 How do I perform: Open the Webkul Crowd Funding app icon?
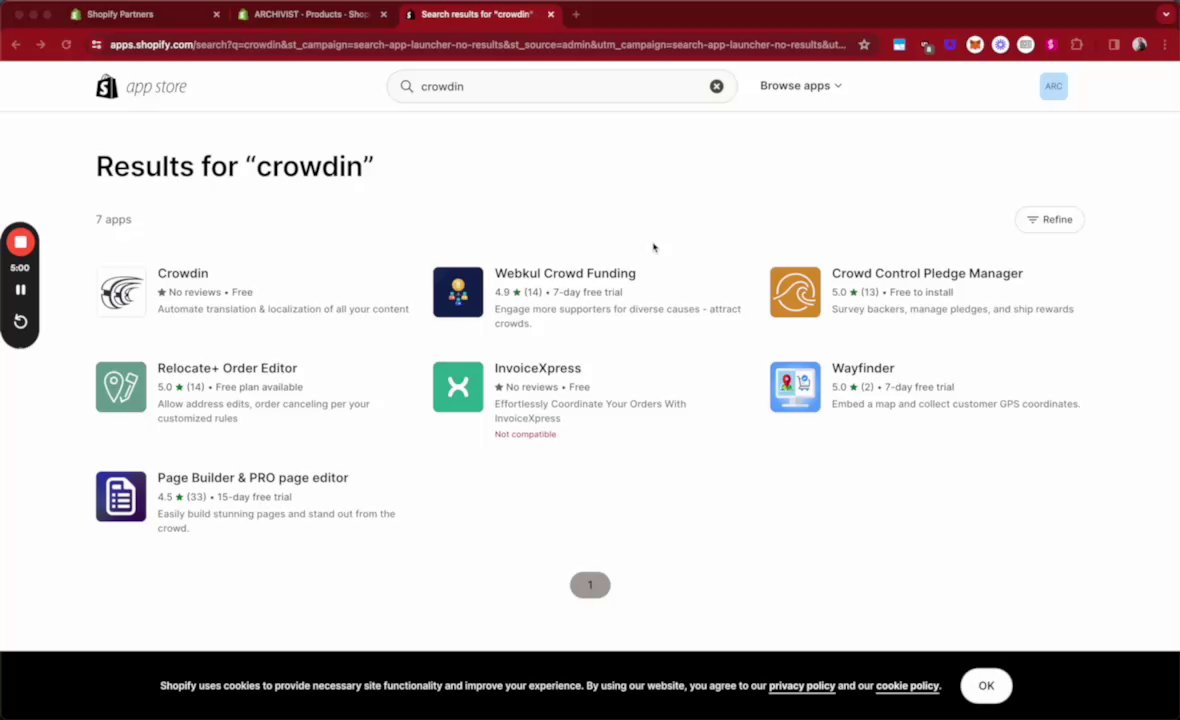[x=458, y=292]
